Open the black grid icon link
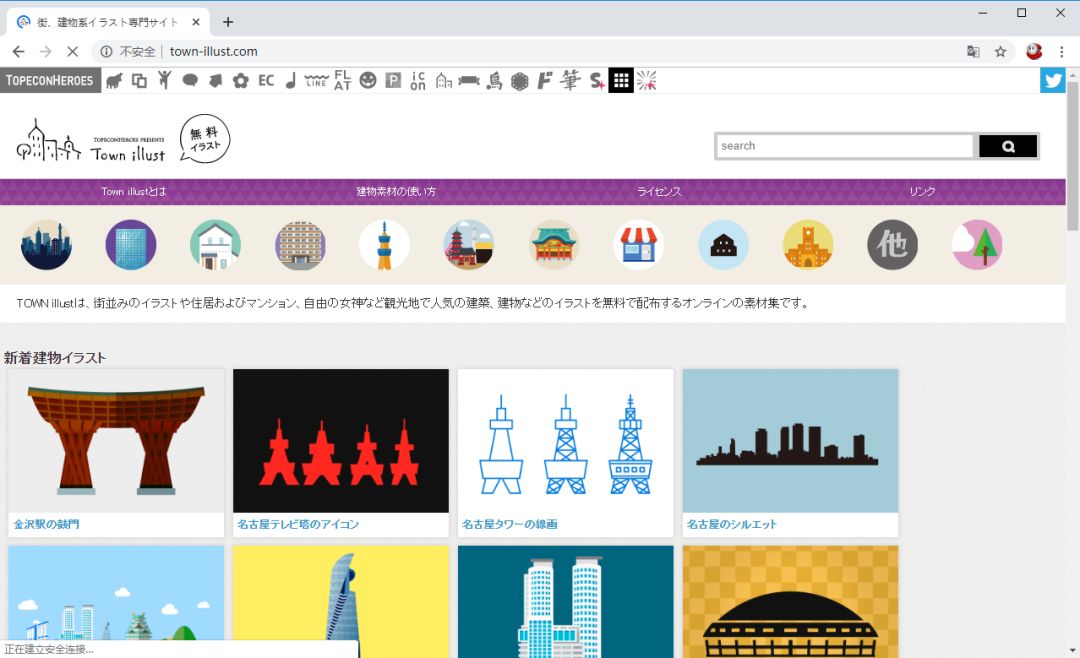 pos(621,81)
